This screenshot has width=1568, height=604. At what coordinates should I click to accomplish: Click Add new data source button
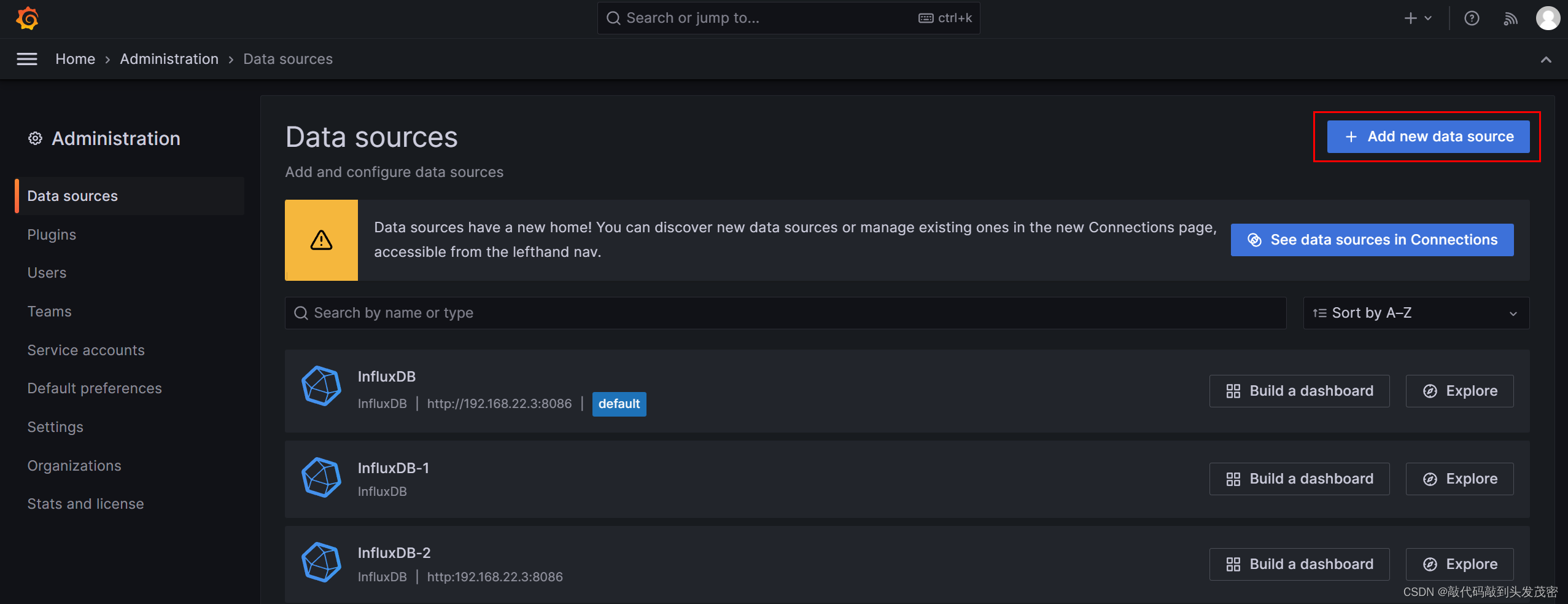click(1428, 136)
